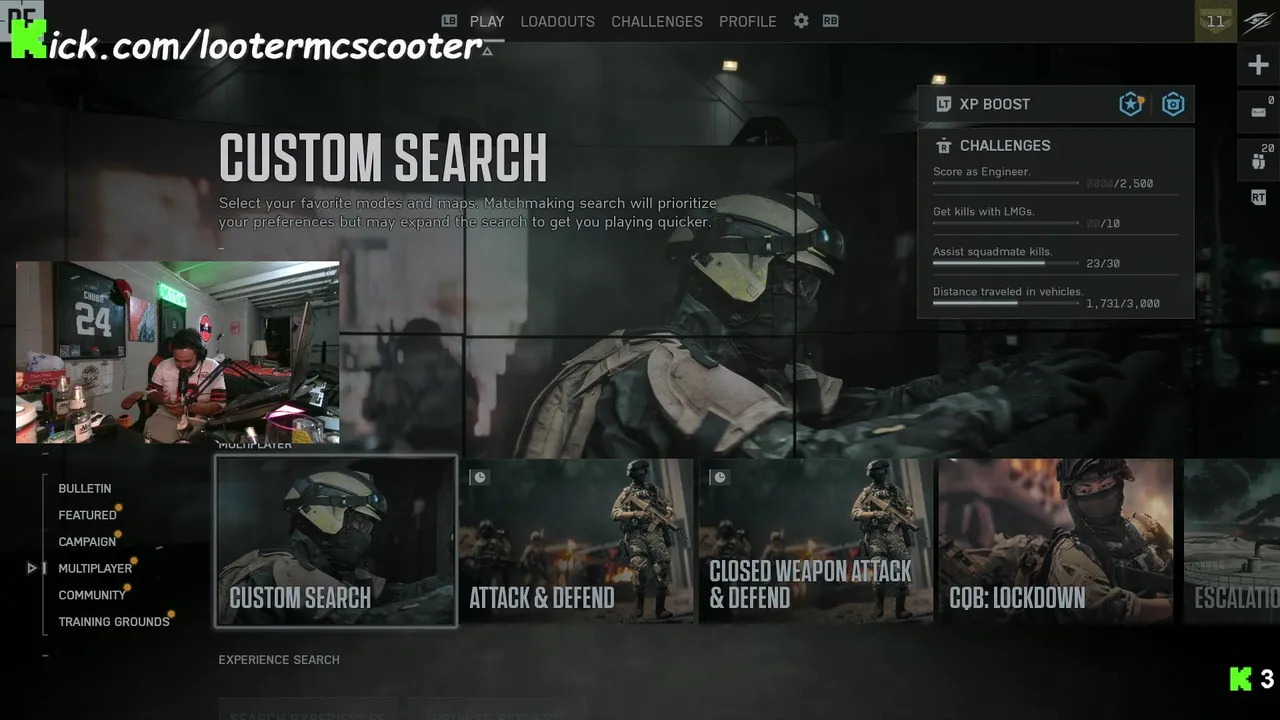Screen dimensions: 1280x720
Task: Click clock icon on Closed Weapon Attack & Defend
Action: 720,477
